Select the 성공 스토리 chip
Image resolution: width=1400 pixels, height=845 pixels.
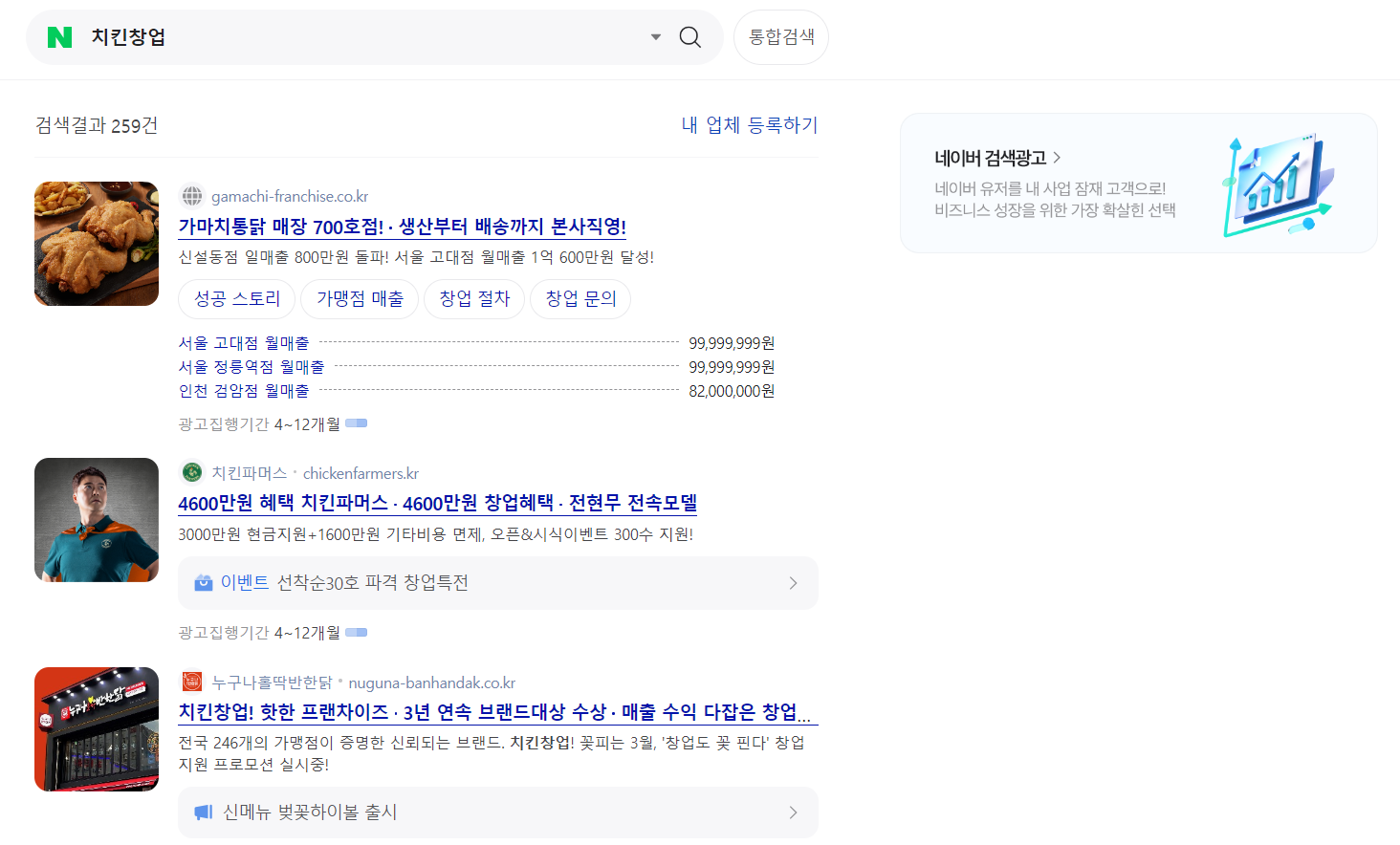(237, 298)
